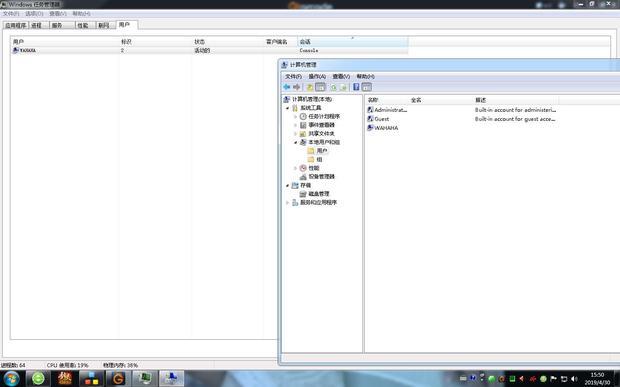Sort by the 全名 column header

tap(441, 100)
